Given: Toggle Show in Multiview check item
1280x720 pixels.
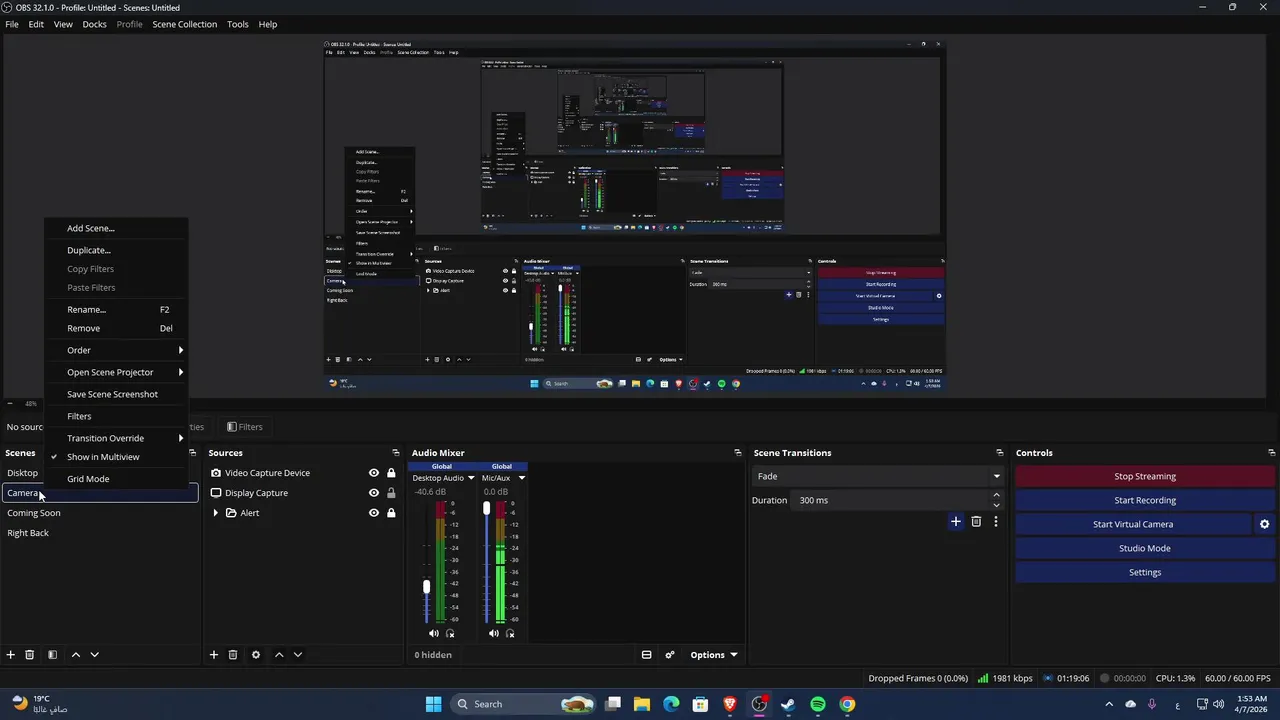Looking at the screenshot, I should (116, 457).
